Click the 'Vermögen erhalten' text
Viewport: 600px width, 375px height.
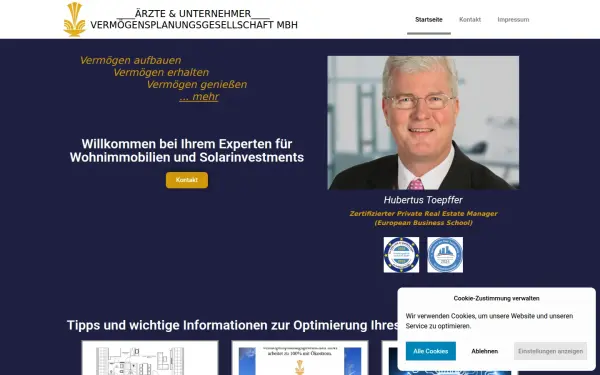click(x=161, y=72)
